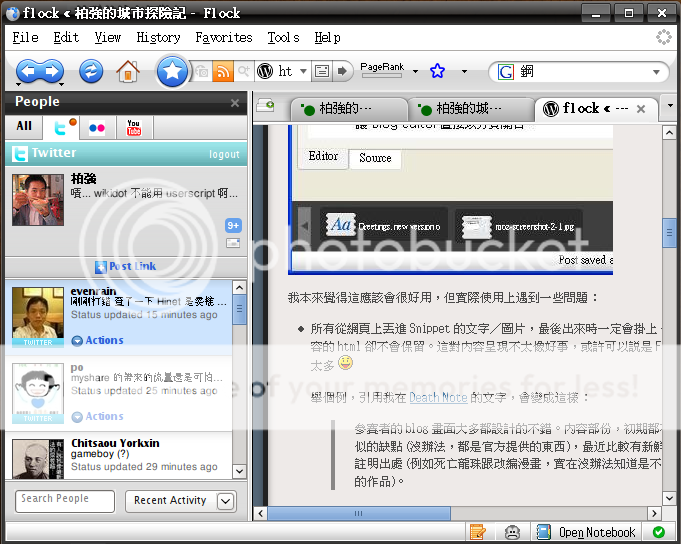681x544 pixels.
Task: Click the Search People field
Action: (65, 501)
